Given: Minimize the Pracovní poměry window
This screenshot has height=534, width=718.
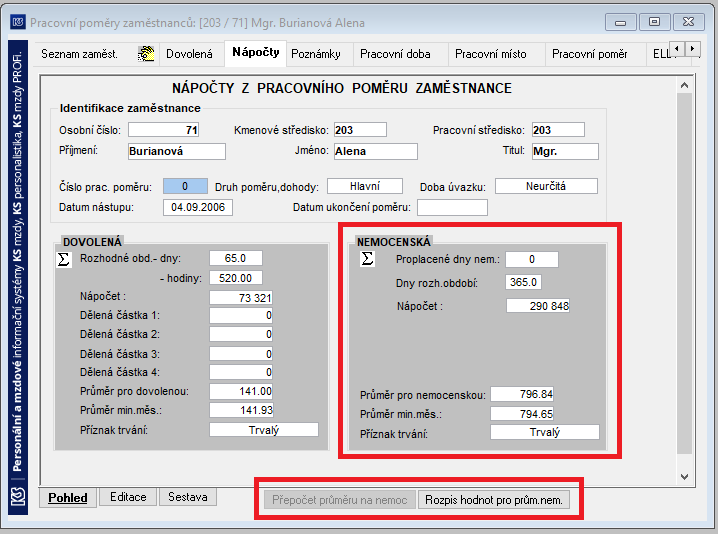Looking at the screenshot, I should [x=620, y=22].
